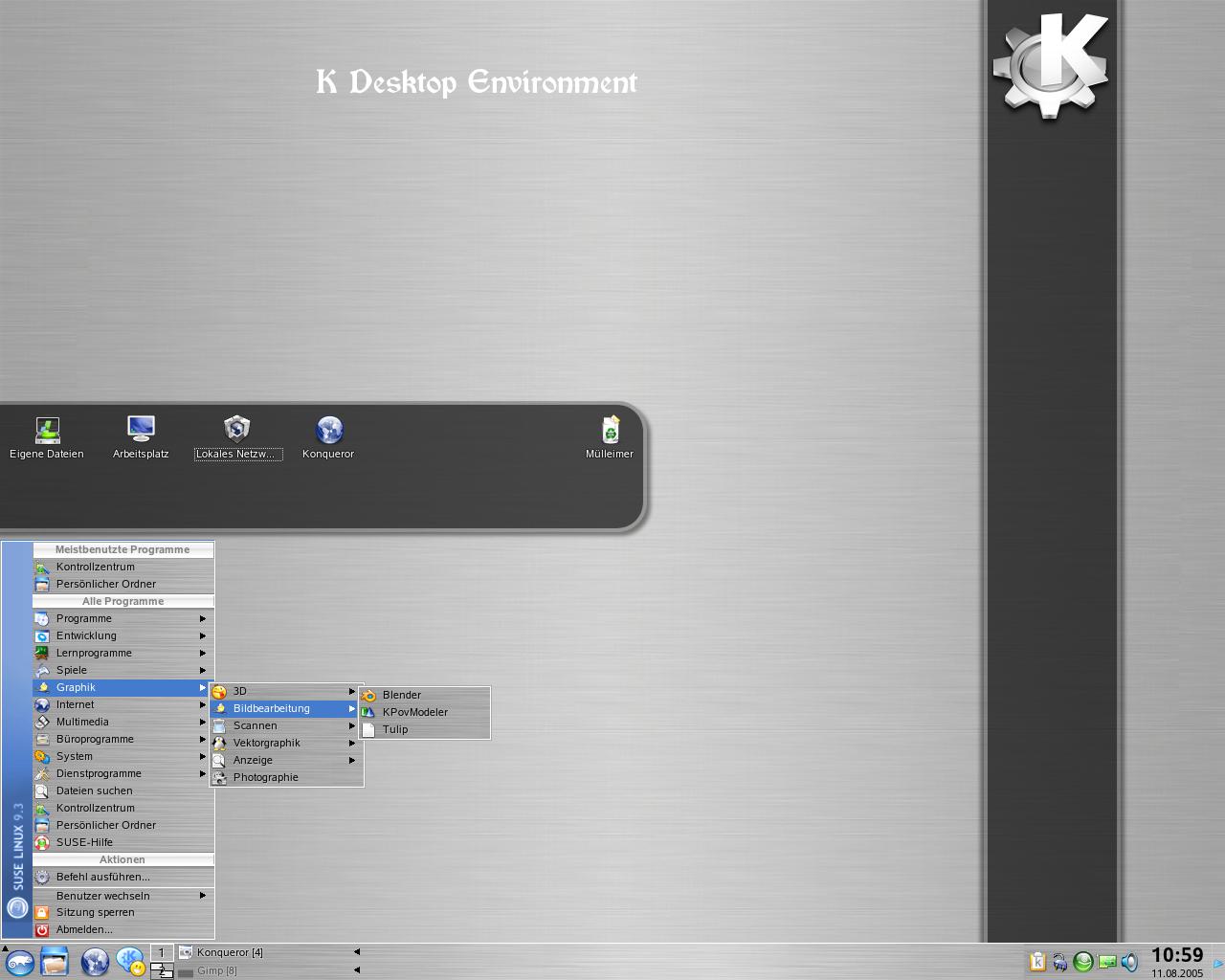Launch Konqueror globe icon in panel

tap(95, 962)
